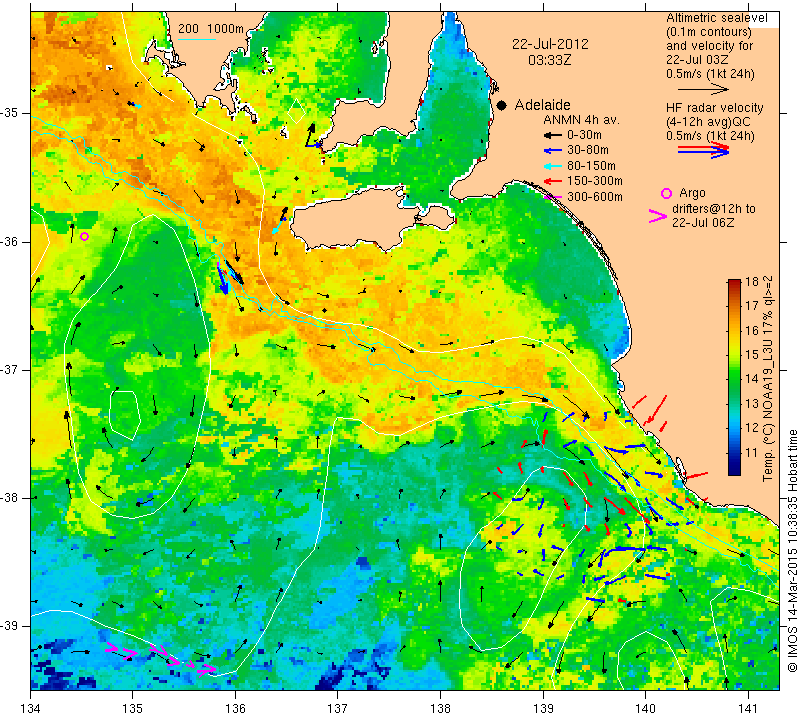
Task: Click latitude axis label -38
Action: (10, 498)
